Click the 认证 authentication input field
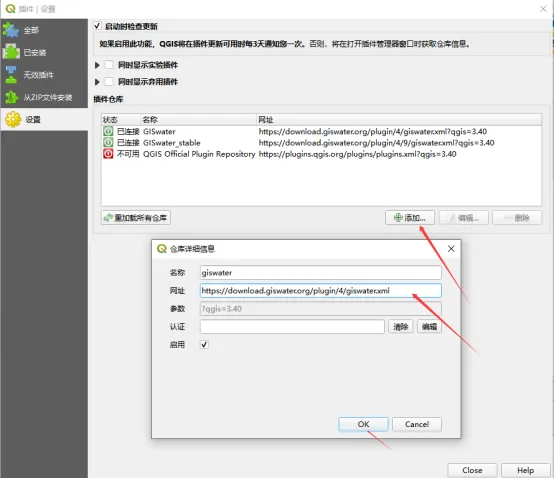Image resolution: width=554 pixels, height=479 pixels. (292, 326)
